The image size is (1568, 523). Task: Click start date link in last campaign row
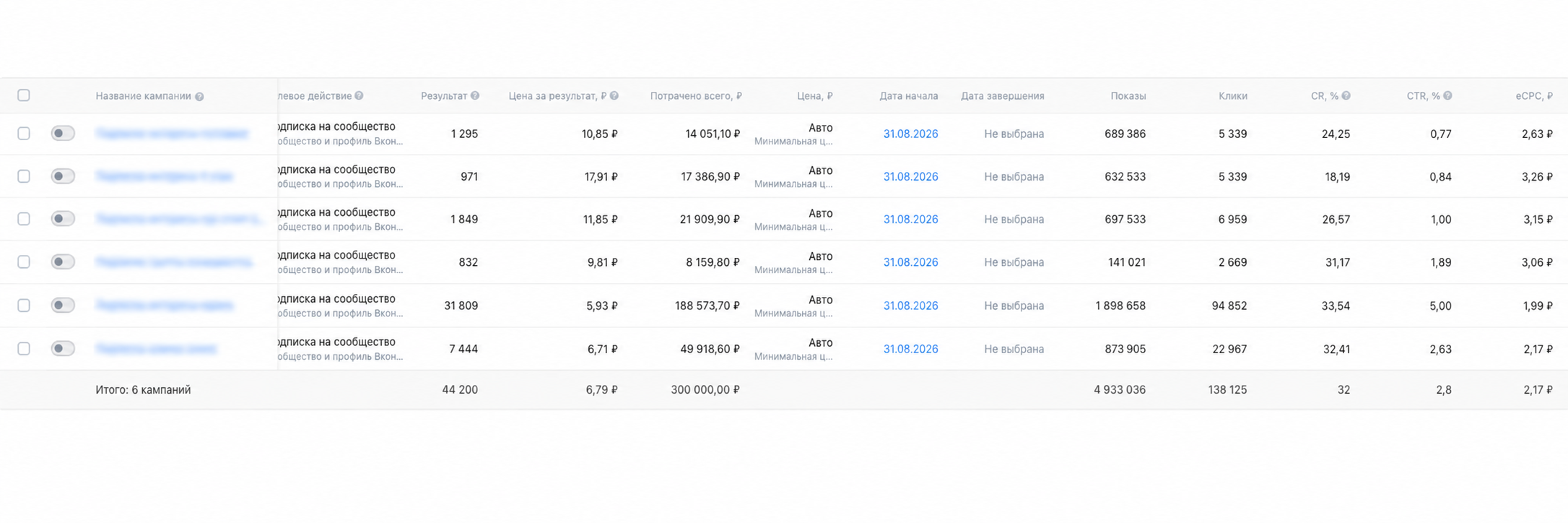click(x=910, y=349)
